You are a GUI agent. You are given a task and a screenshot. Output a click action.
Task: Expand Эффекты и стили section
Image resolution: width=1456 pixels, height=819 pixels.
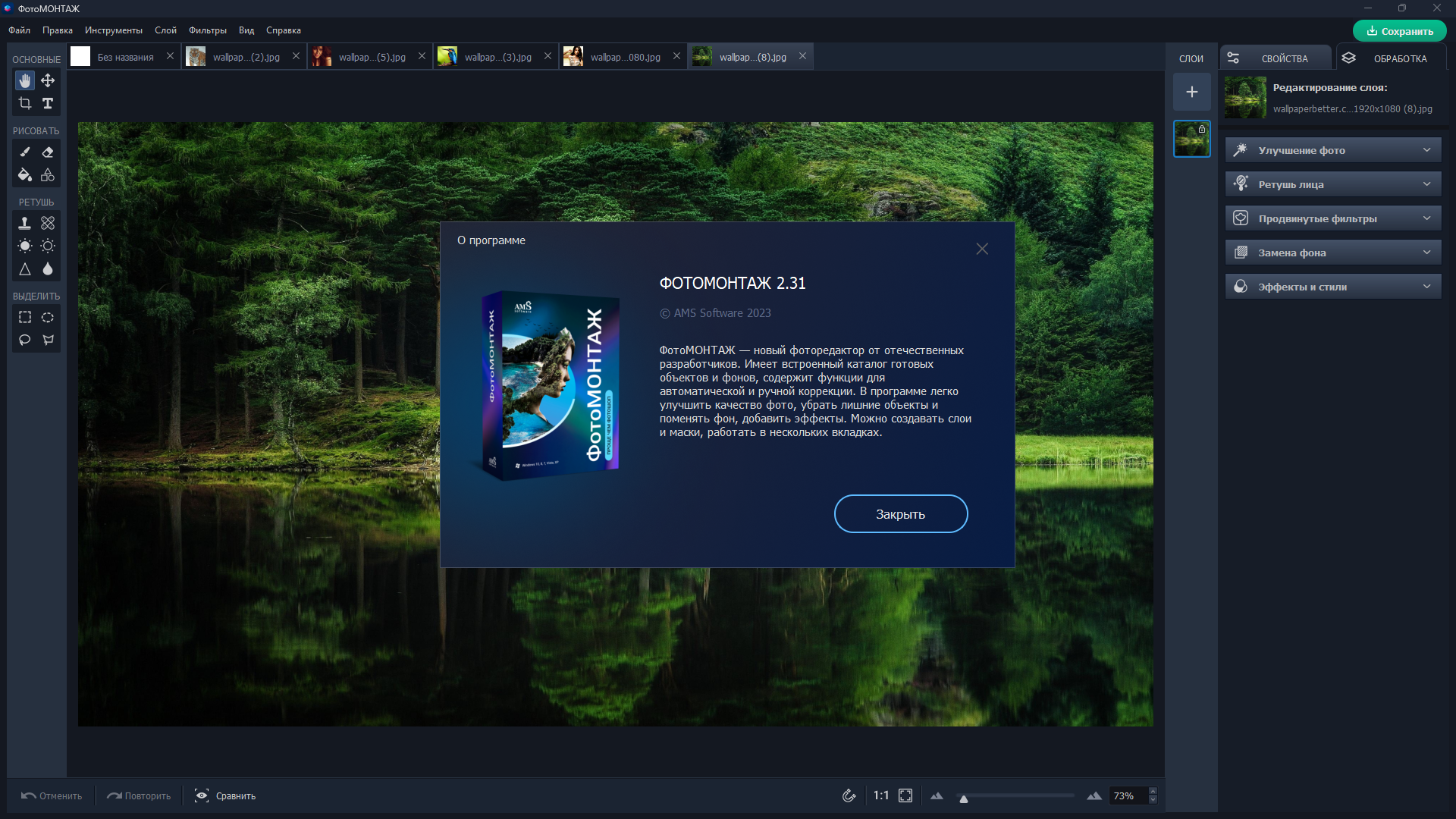coord(1333,287)
